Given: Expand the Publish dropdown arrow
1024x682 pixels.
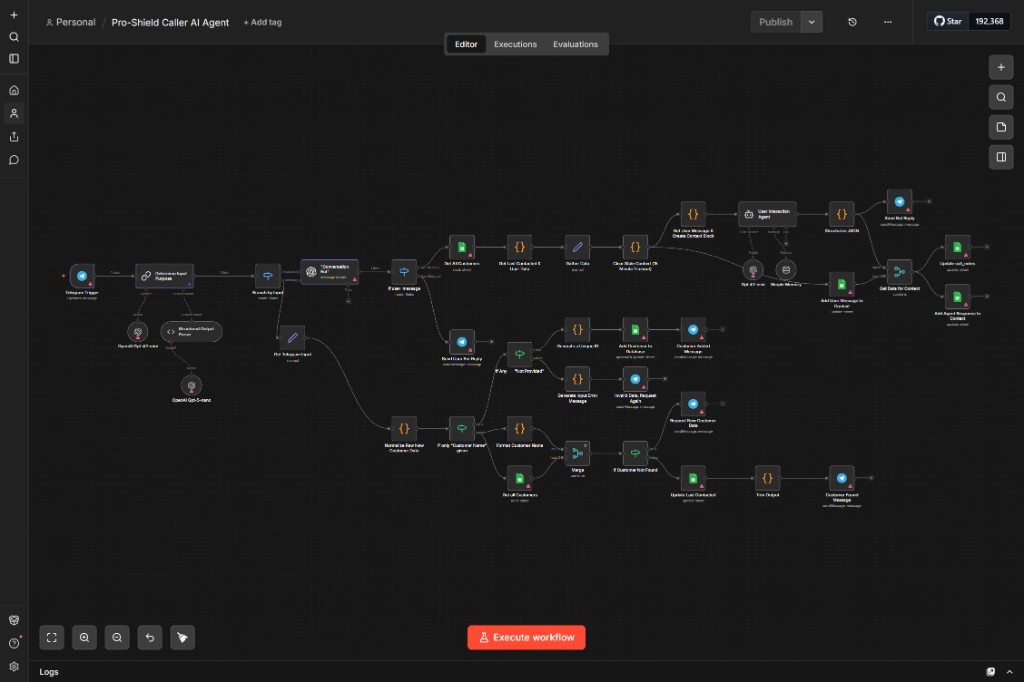Looking at the screenshot, I should 811,22.
